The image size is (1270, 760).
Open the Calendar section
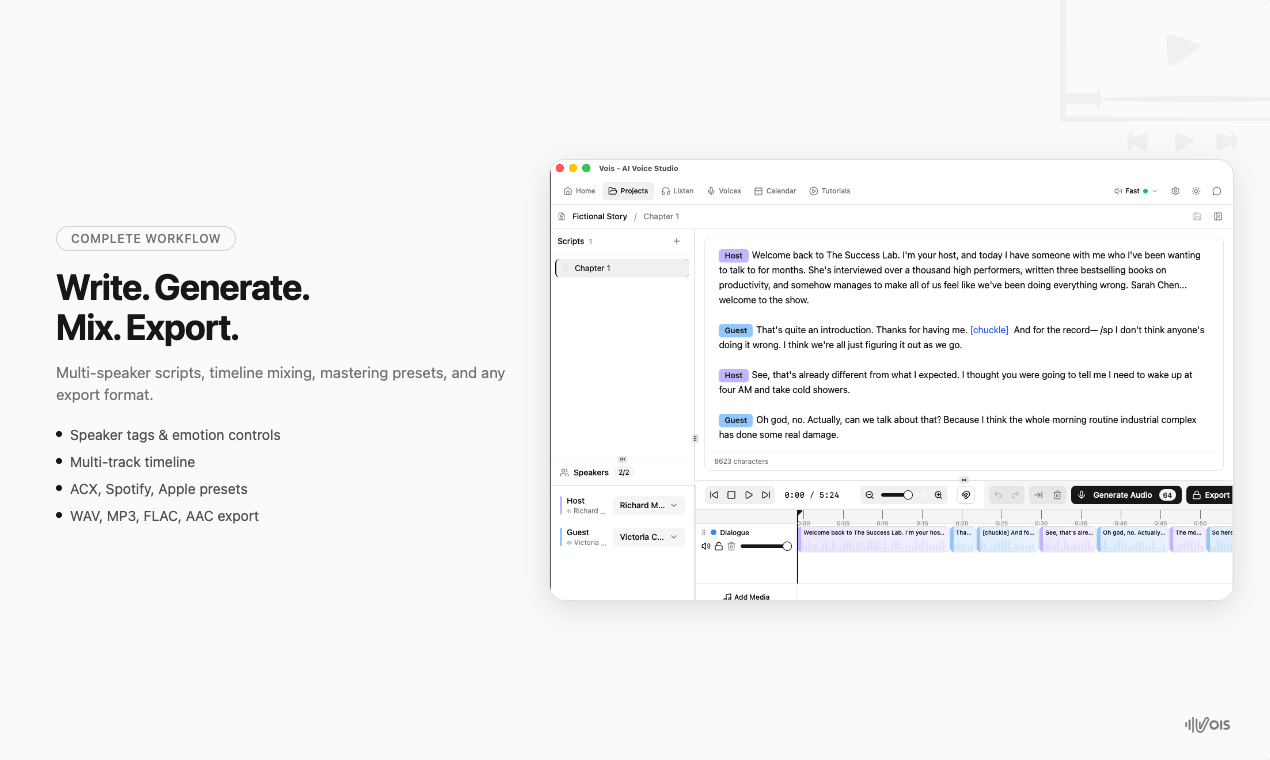[775, 190]
